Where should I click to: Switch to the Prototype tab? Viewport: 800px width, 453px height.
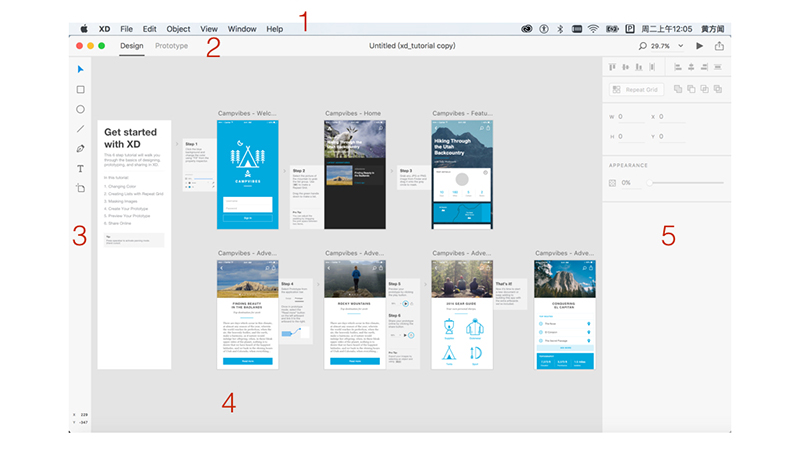click(x=172, y=46)
